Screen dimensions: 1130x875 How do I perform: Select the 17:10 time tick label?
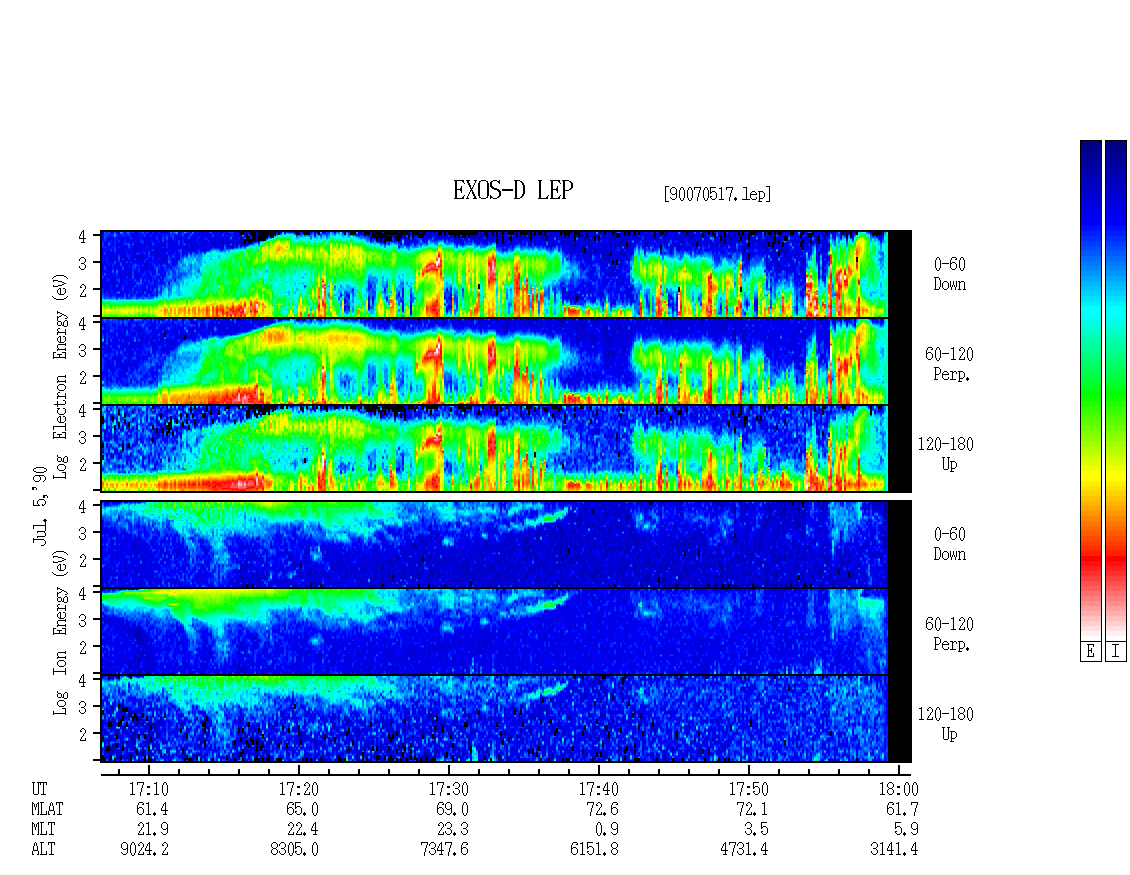tap(148, 789)
